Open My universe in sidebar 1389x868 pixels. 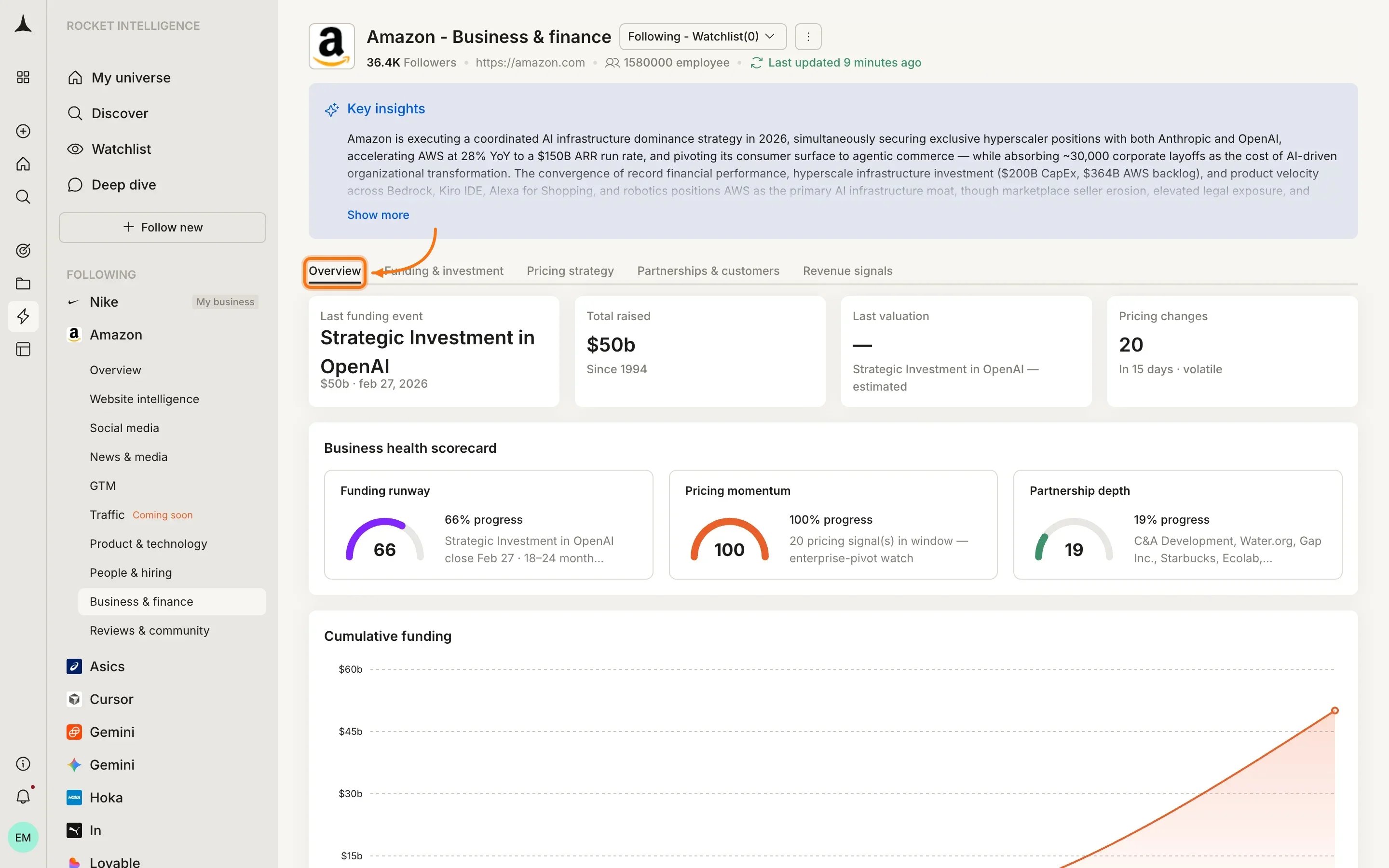coord(163,78)
